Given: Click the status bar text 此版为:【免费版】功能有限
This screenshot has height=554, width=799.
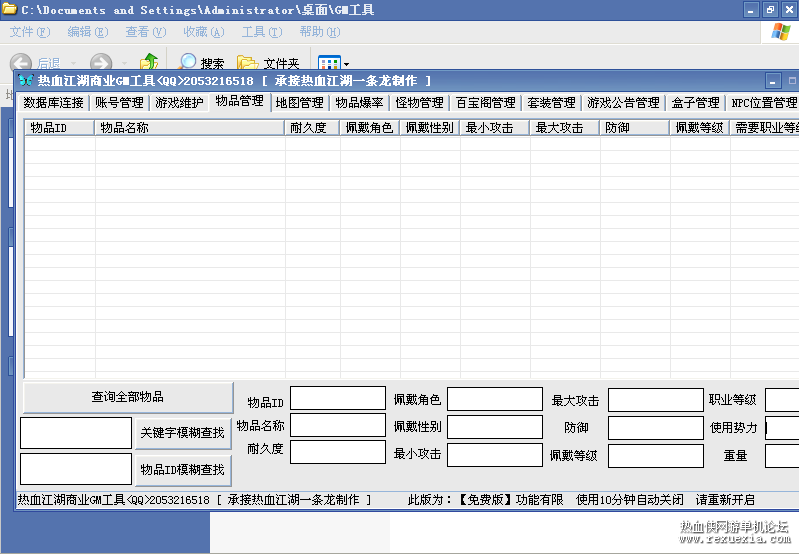Looking at the screenshot, I should [486, 500].
